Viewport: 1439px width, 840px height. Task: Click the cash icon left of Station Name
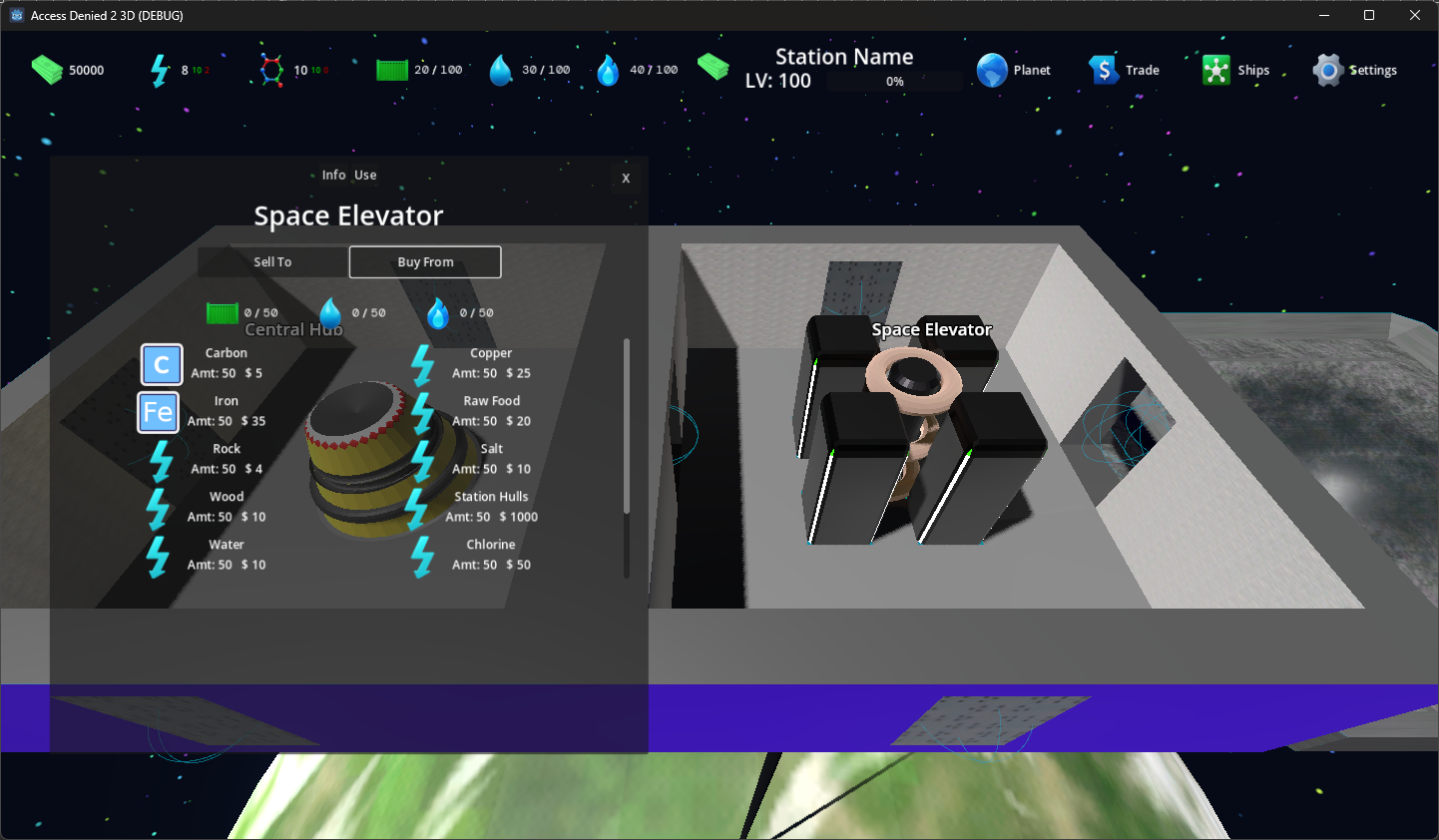(x=714, y=67)
